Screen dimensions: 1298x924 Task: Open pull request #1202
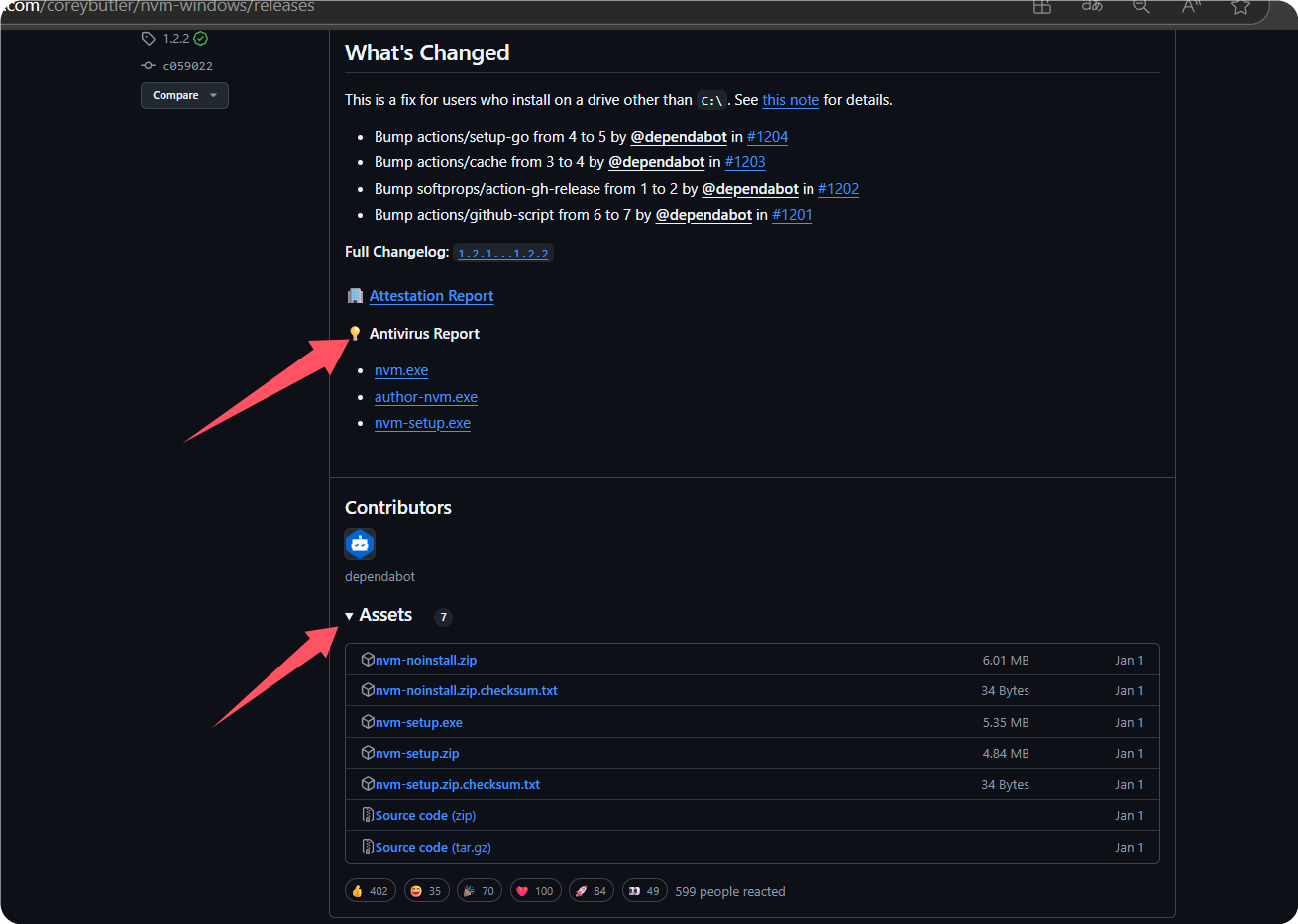838,189
